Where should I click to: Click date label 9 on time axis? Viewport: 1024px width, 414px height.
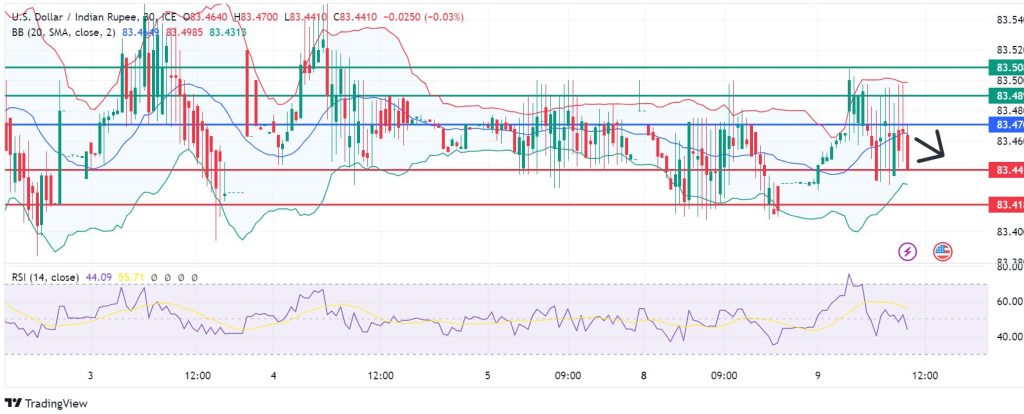818,375
